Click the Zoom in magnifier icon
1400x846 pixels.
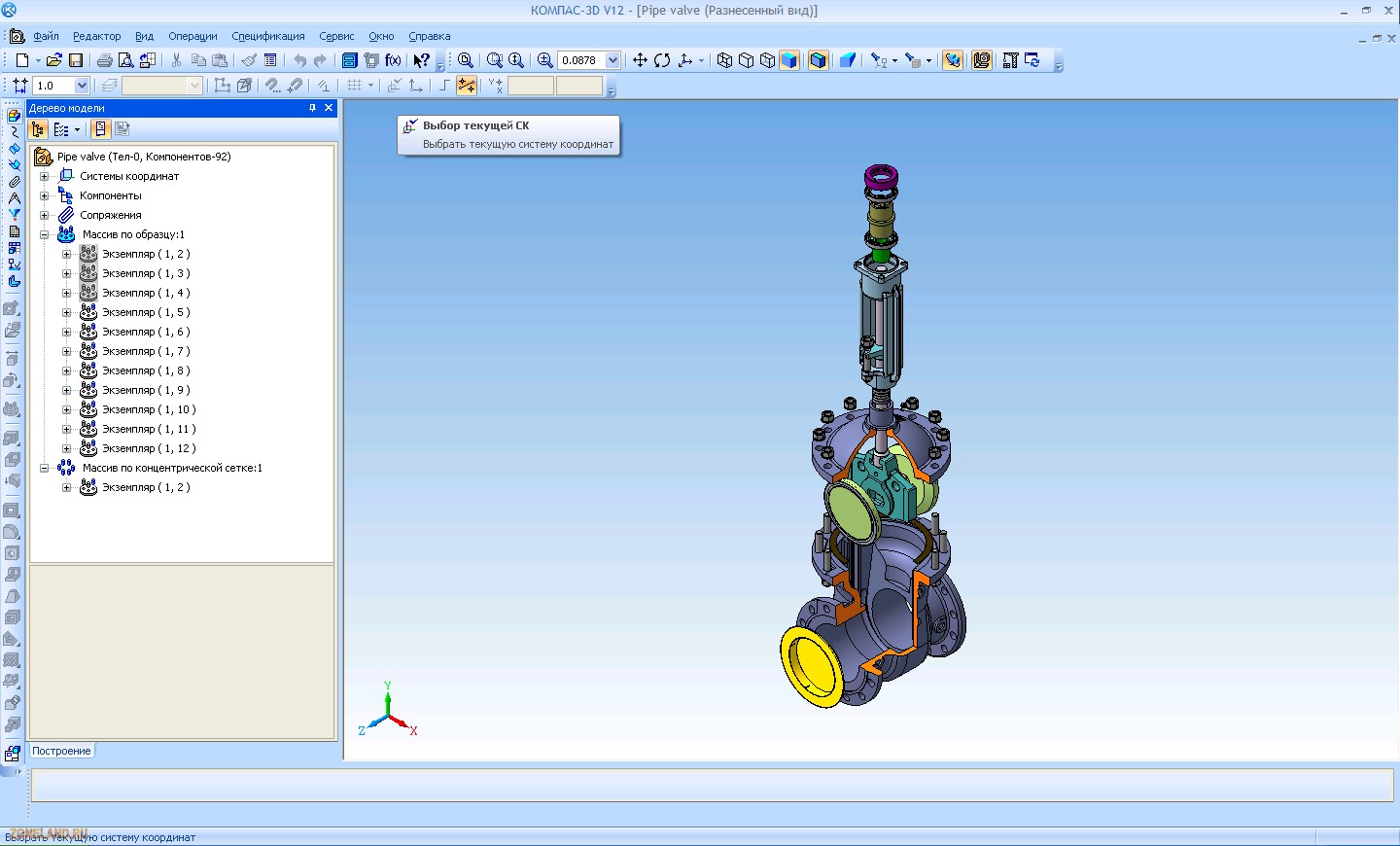[x=545, y=60]
